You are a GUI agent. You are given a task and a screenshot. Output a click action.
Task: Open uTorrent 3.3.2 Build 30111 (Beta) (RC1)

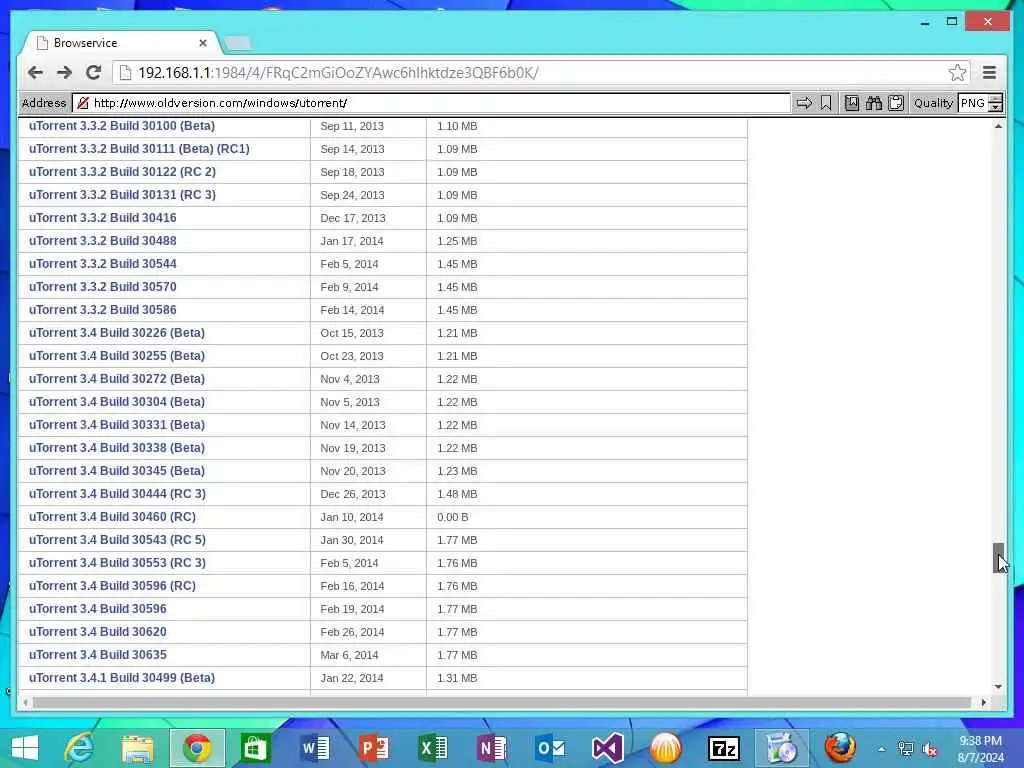tap(139, 148)
